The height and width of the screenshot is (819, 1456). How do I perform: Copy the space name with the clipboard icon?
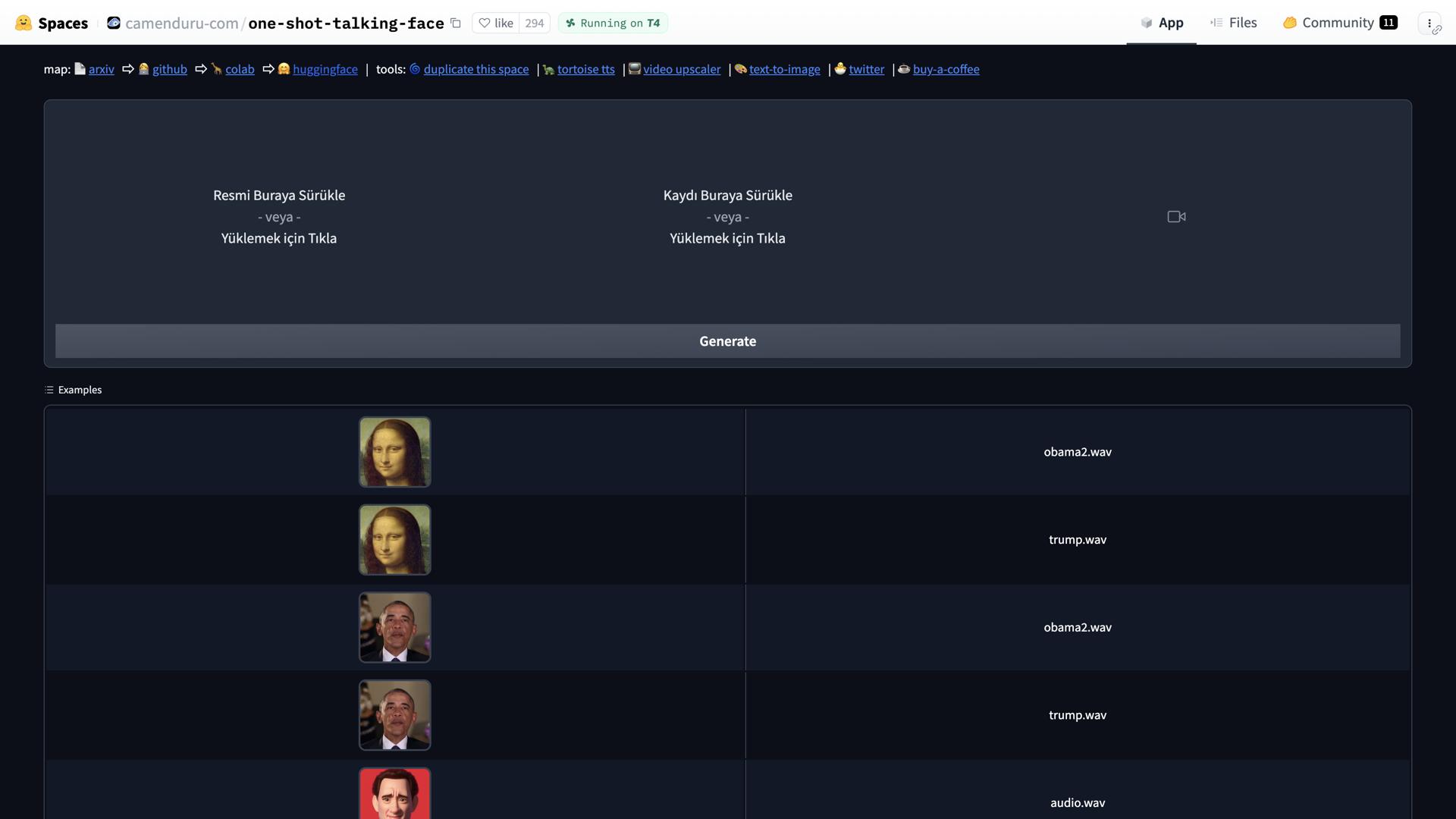456,23
